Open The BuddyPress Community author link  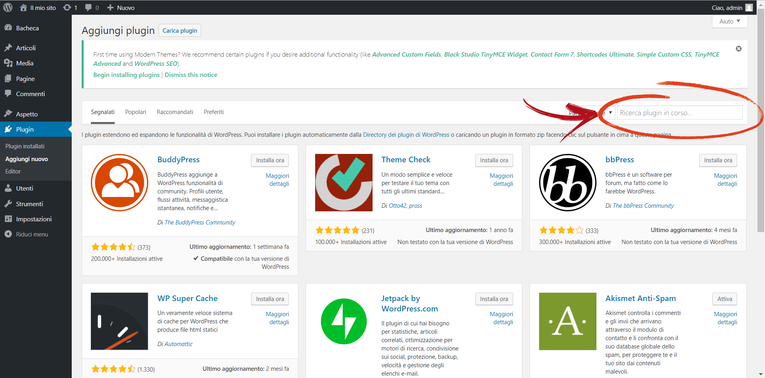coord(200,222)
